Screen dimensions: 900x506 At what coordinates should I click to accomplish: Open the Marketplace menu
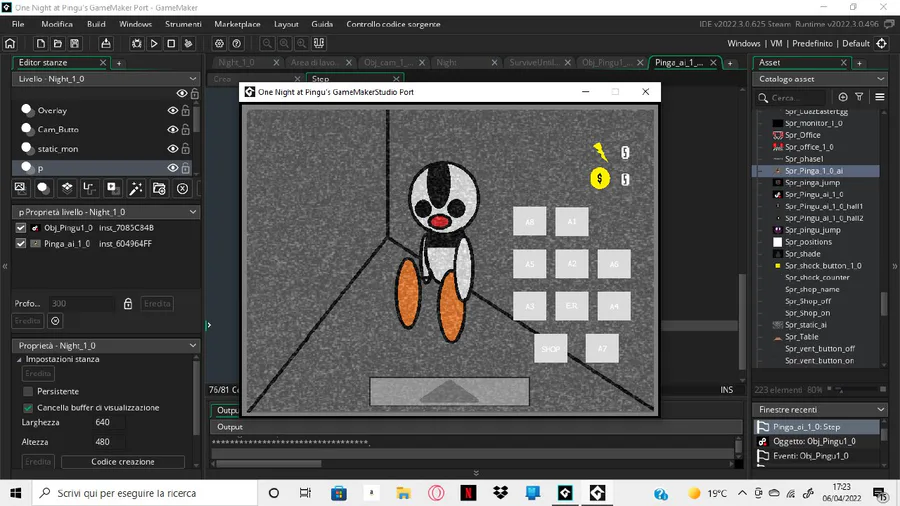tap(237, 24)
